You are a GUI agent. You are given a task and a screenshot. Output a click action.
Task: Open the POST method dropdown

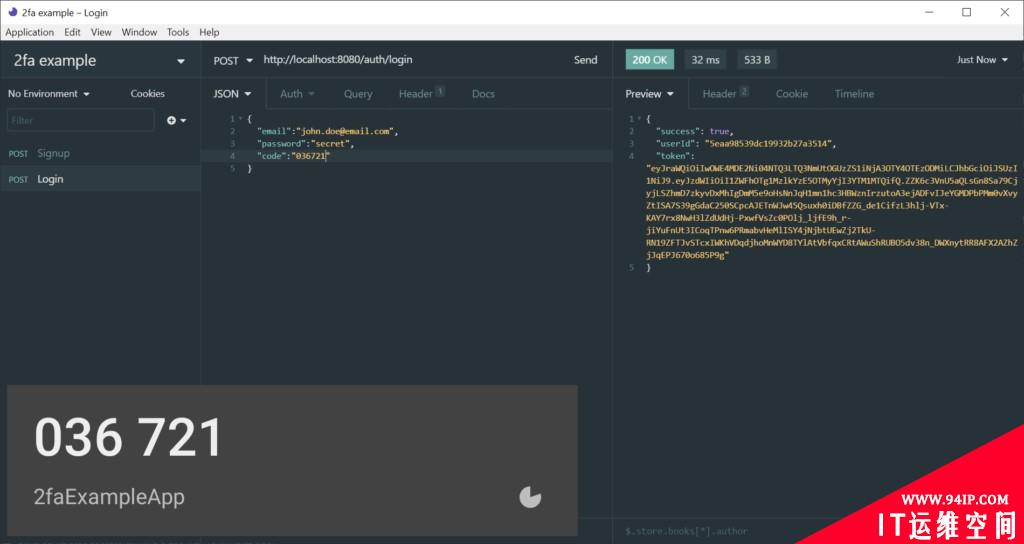(233, 61)
